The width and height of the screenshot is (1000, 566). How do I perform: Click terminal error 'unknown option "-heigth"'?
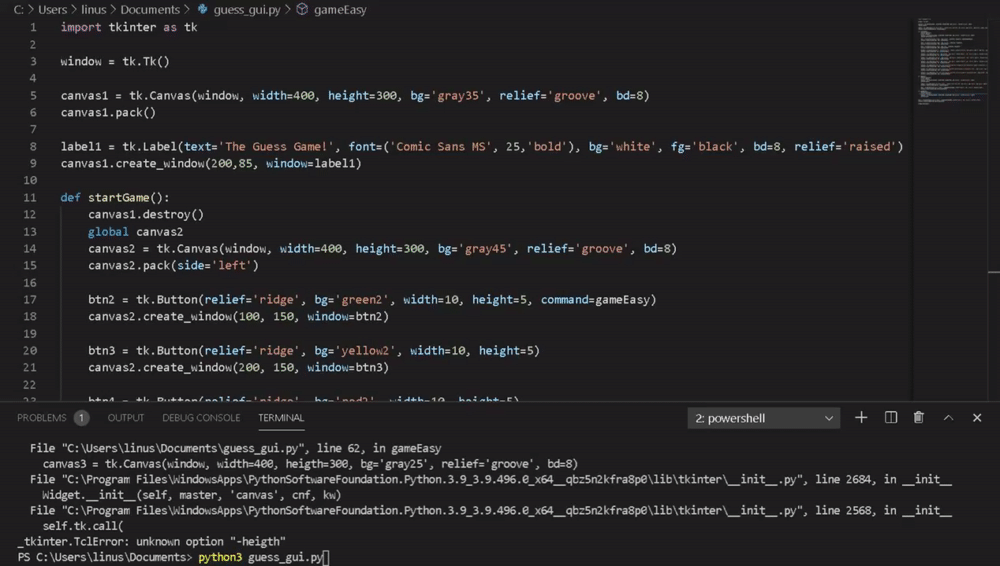click(x=210, y=542)
